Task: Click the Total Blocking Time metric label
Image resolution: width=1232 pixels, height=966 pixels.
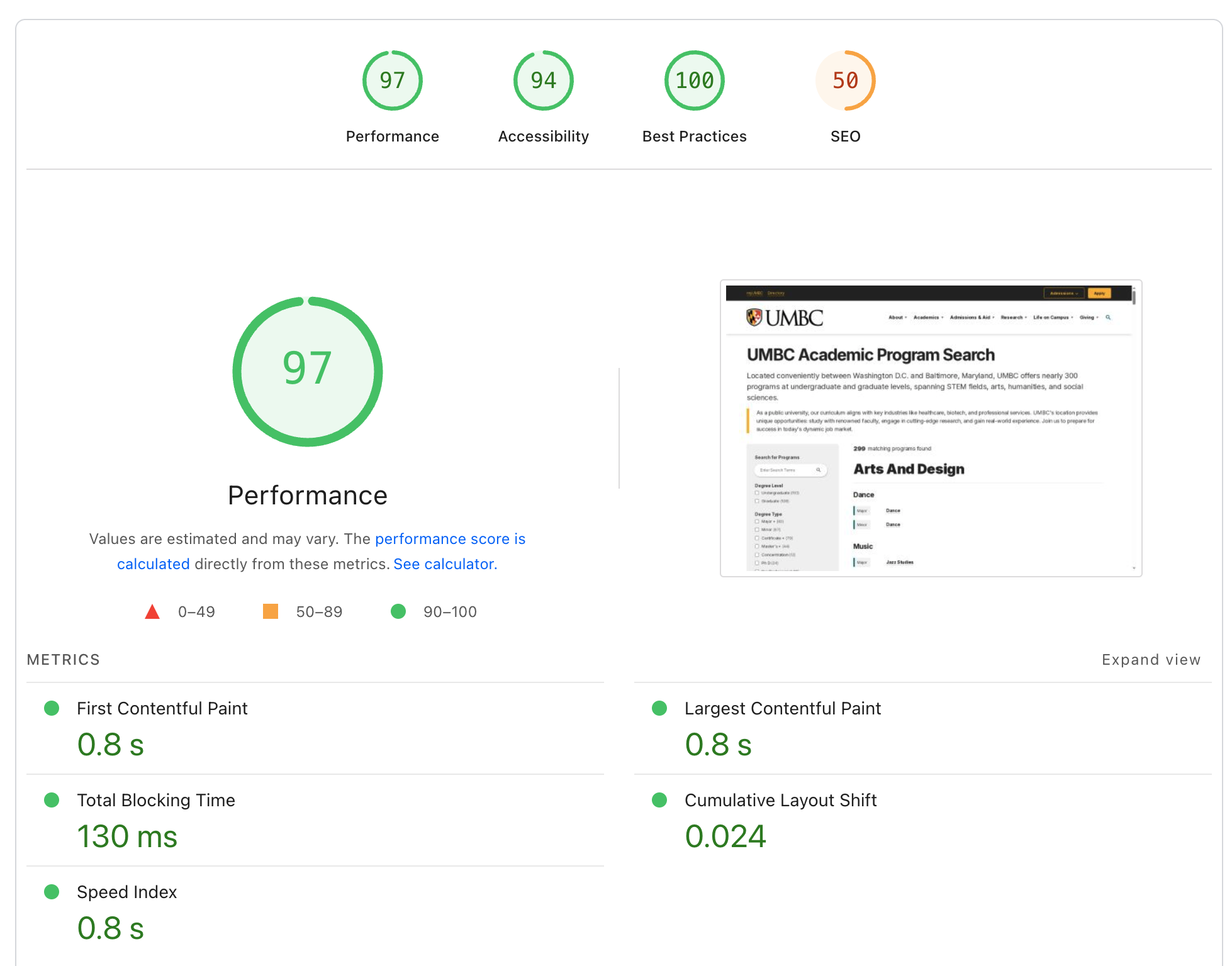Action: pyautogui.click(x=156, y=801)
